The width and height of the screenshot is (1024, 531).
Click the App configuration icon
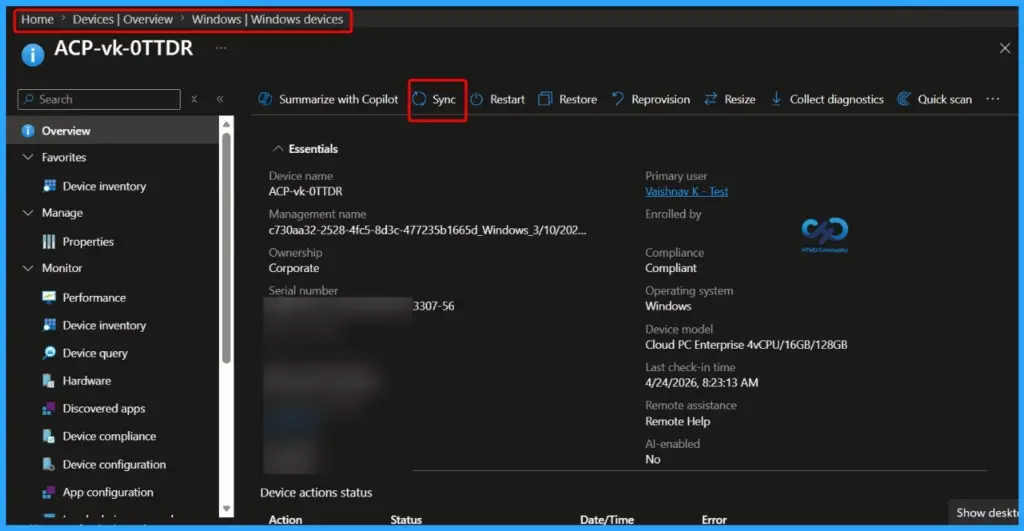coord(49,492)
